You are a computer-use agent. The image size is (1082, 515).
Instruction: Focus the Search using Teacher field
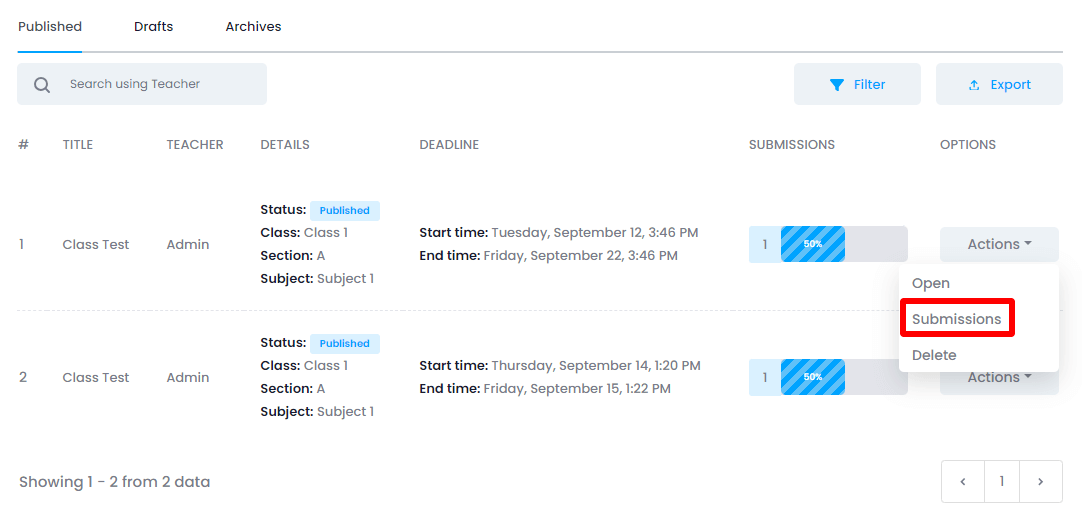(x=160, y=85)
